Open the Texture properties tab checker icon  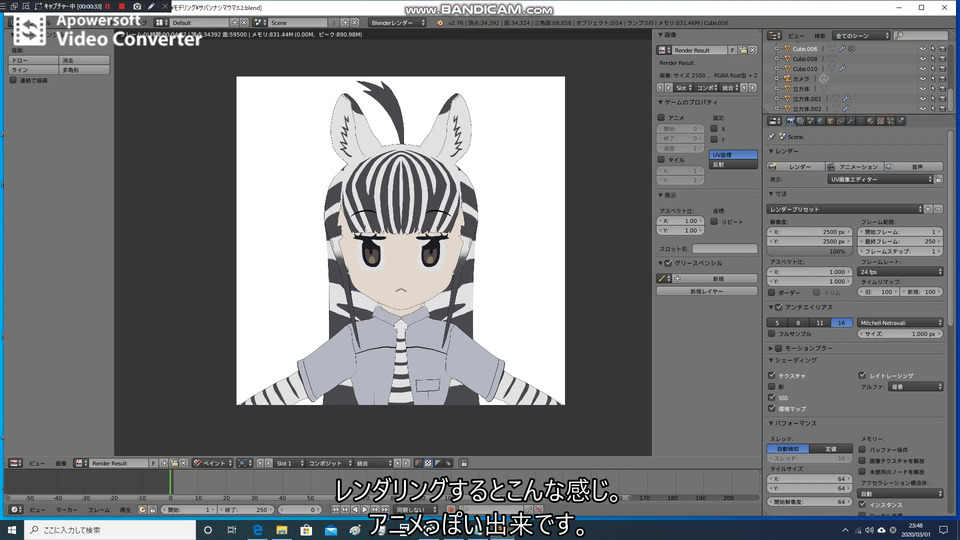pyautogui.click(x=880, y=121)
